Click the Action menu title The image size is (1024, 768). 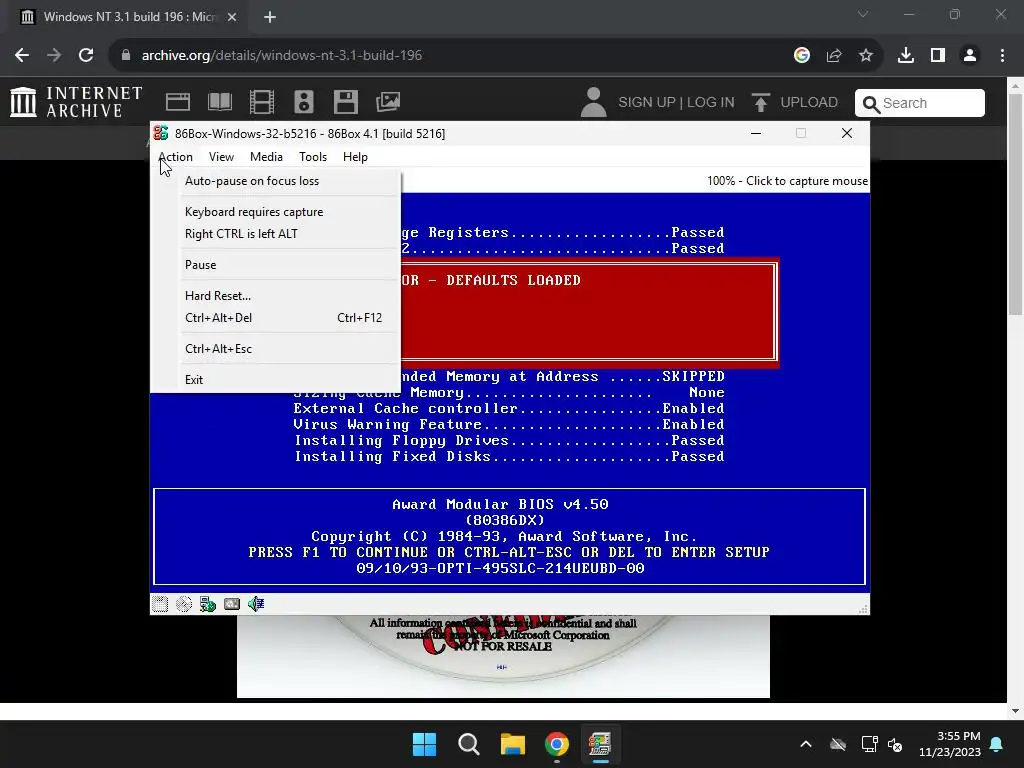click(176, 157)
